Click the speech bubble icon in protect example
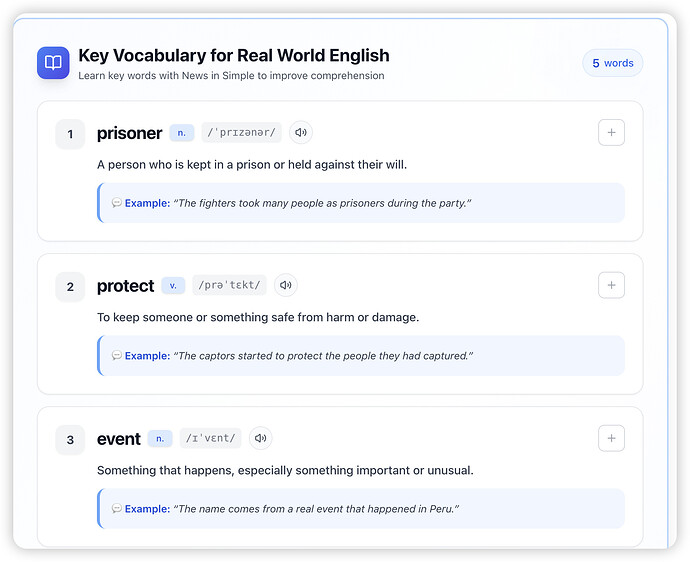The height and width of the screenshot is (562, 690). click(117, 356)
